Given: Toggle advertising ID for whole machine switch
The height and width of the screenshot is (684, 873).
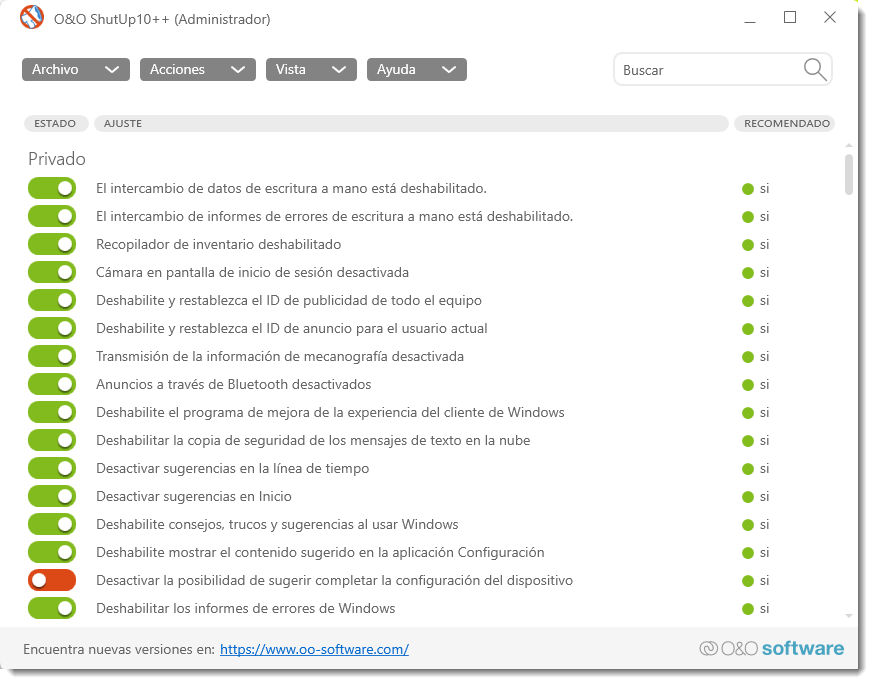Looking at the screenshot, I should click(x=52, y=300).
